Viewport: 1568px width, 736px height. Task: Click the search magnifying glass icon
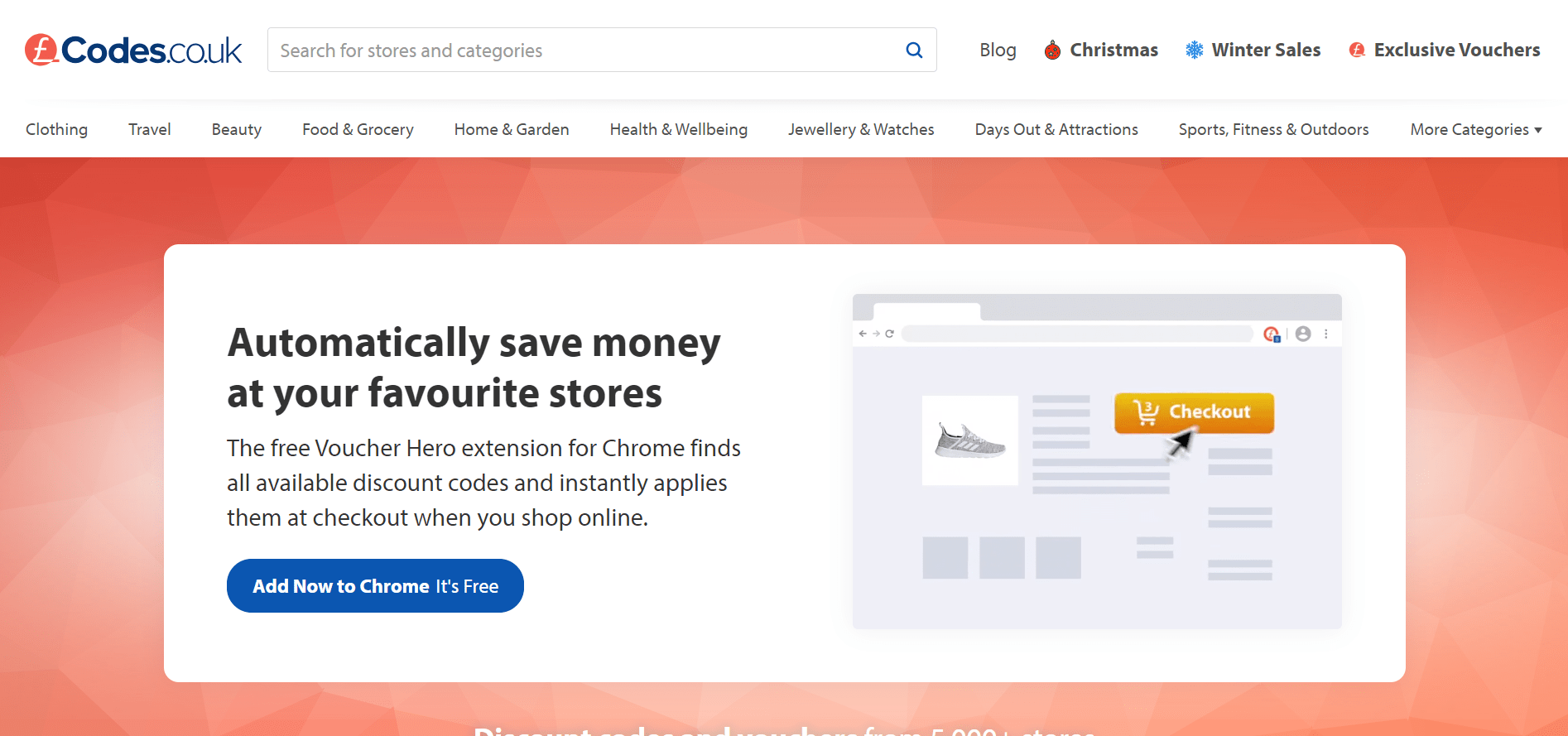(914, 50)
